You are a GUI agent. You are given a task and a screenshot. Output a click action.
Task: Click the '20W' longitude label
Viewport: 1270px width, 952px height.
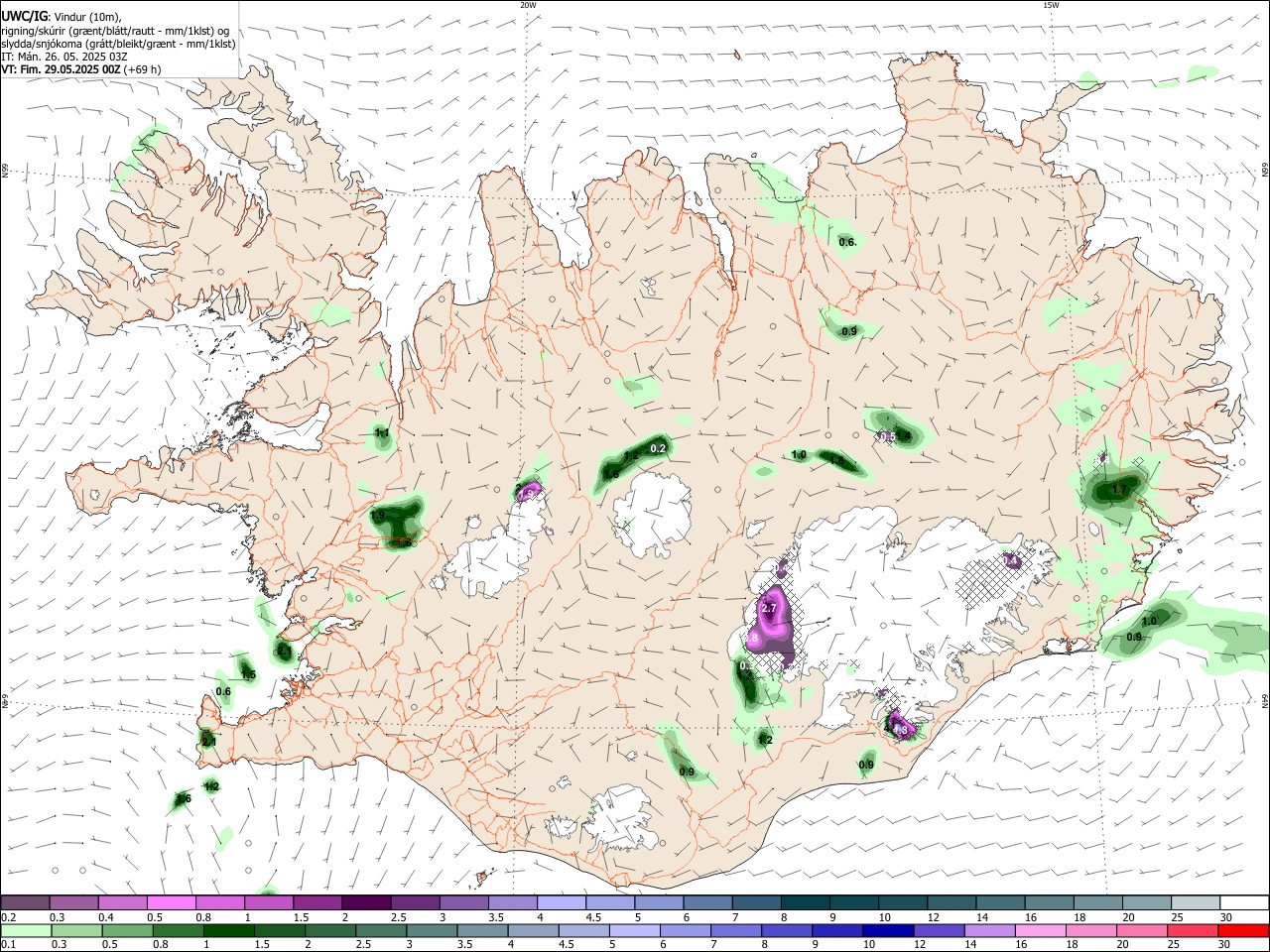528,4
